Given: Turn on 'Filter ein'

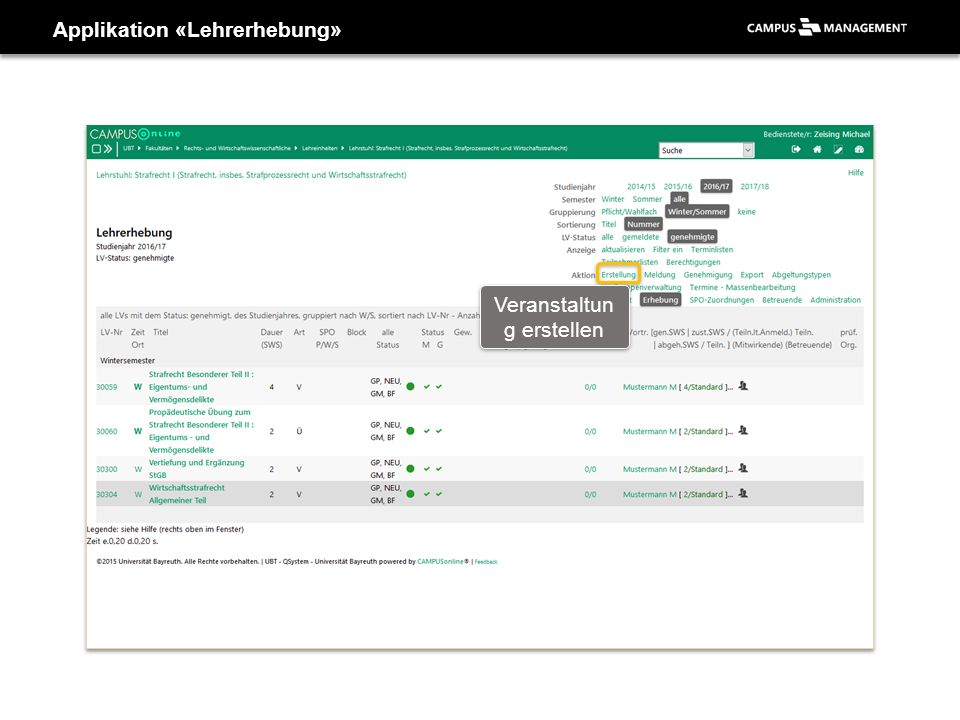Looking at the screenshot, I should (667, 250).
